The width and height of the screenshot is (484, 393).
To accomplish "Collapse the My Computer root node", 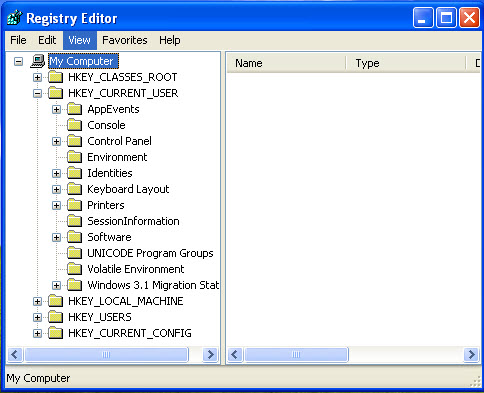I will (18, 61).
